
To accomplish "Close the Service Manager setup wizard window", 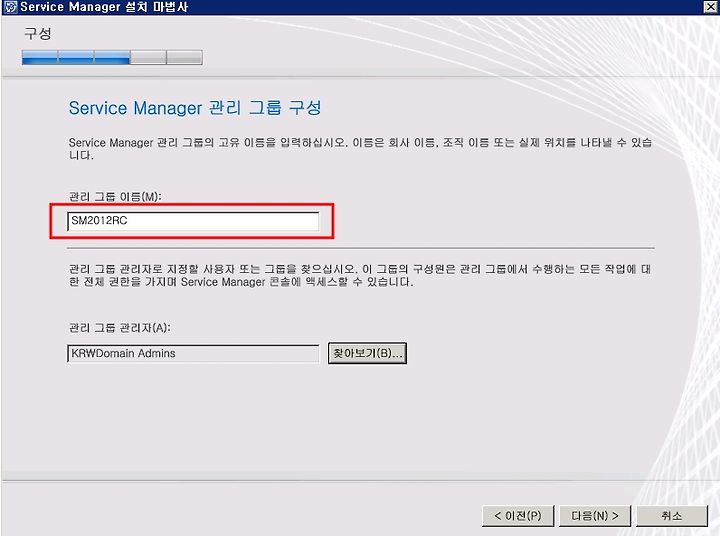I will pyautogui.click(x=710, y=6).
